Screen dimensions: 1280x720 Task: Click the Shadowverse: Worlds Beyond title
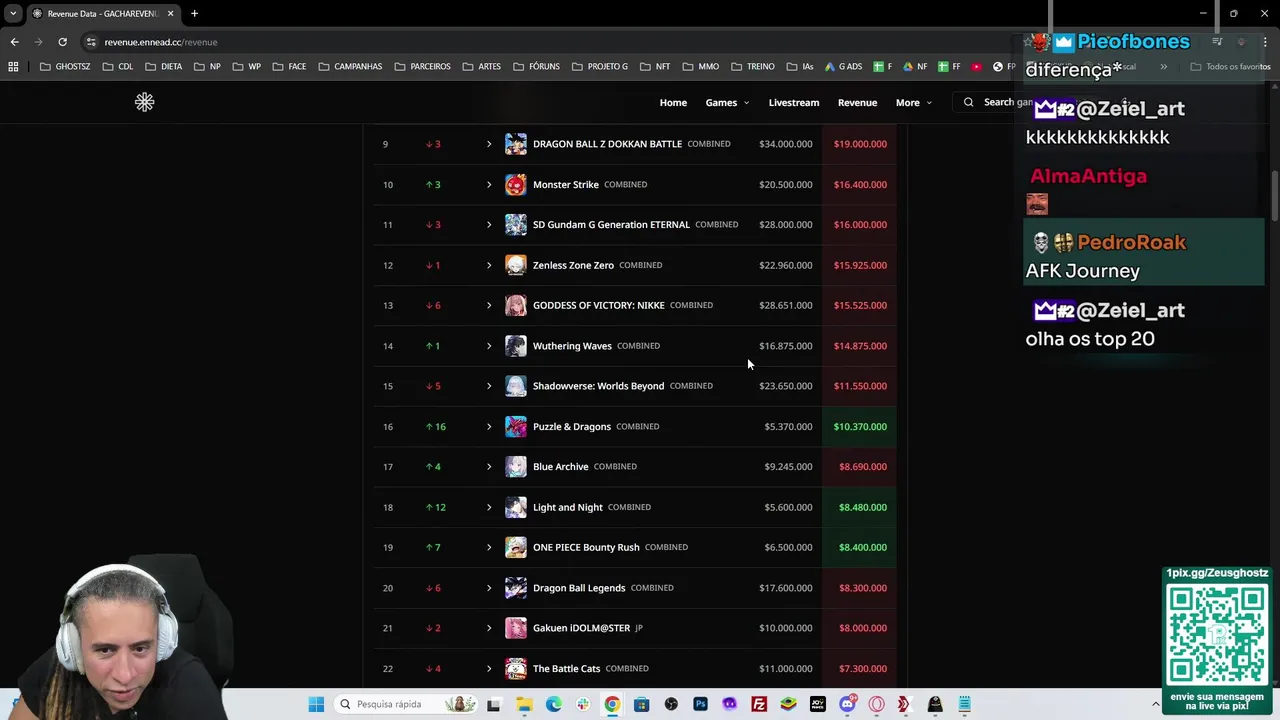[x=598, y=386]
